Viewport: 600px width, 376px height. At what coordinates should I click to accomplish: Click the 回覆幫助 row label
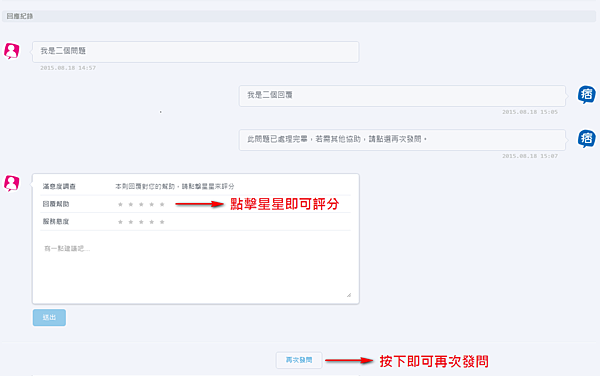coord(55,204)
